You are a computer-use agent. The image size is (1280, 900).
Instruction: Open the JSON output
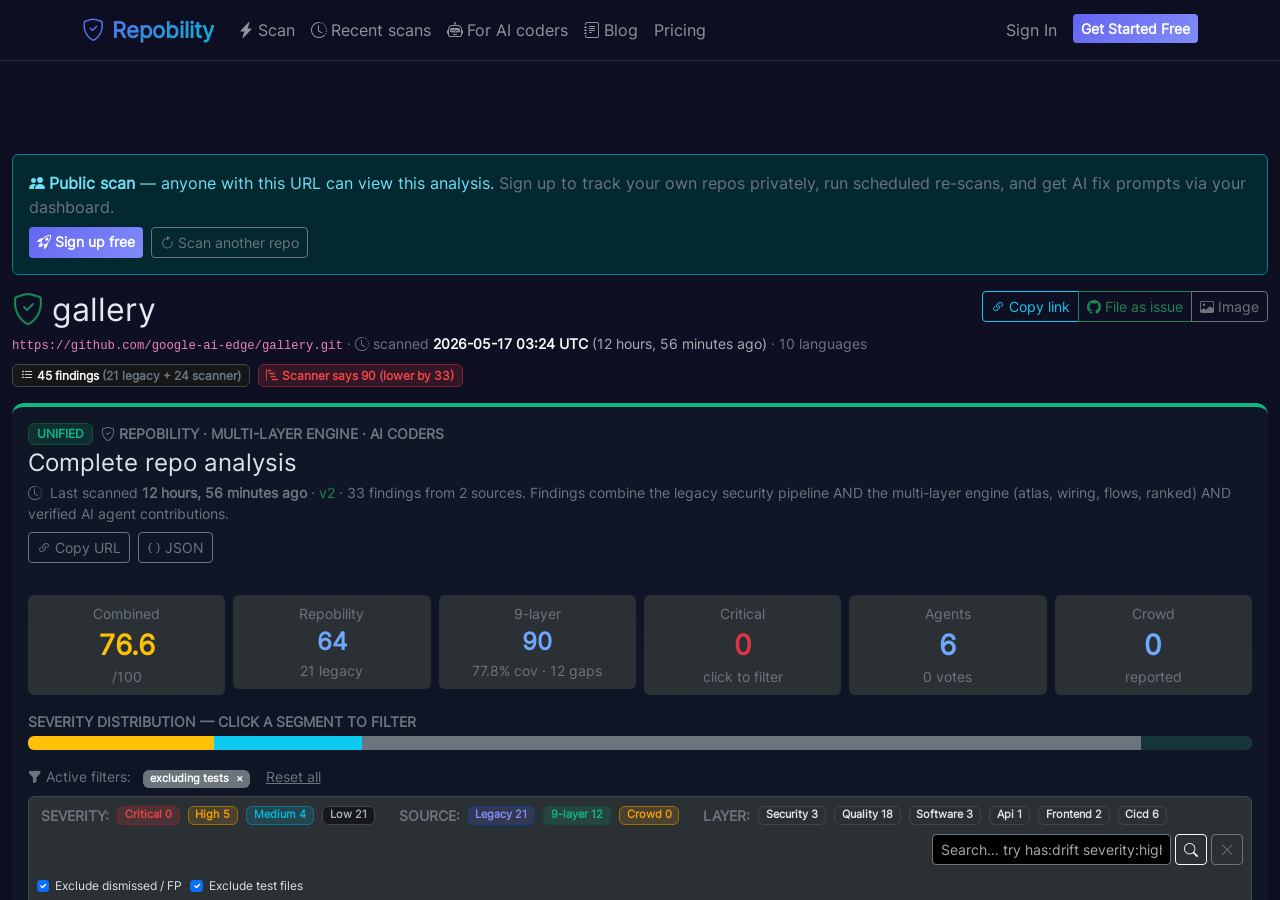175,548
